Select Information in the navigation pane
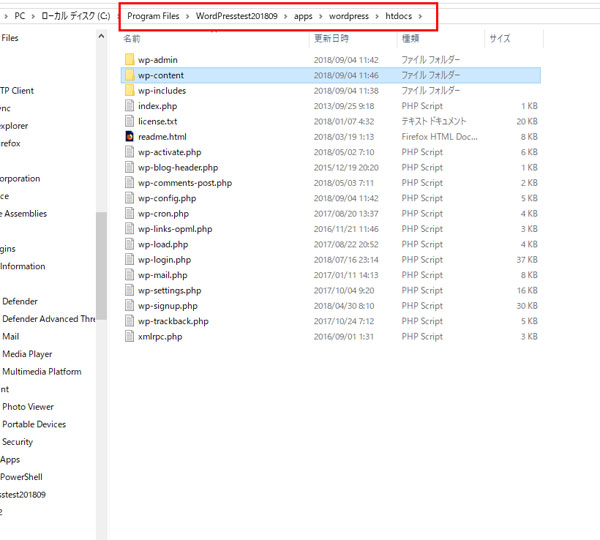Viewport: 600px width, 540px height. point(23,266)
